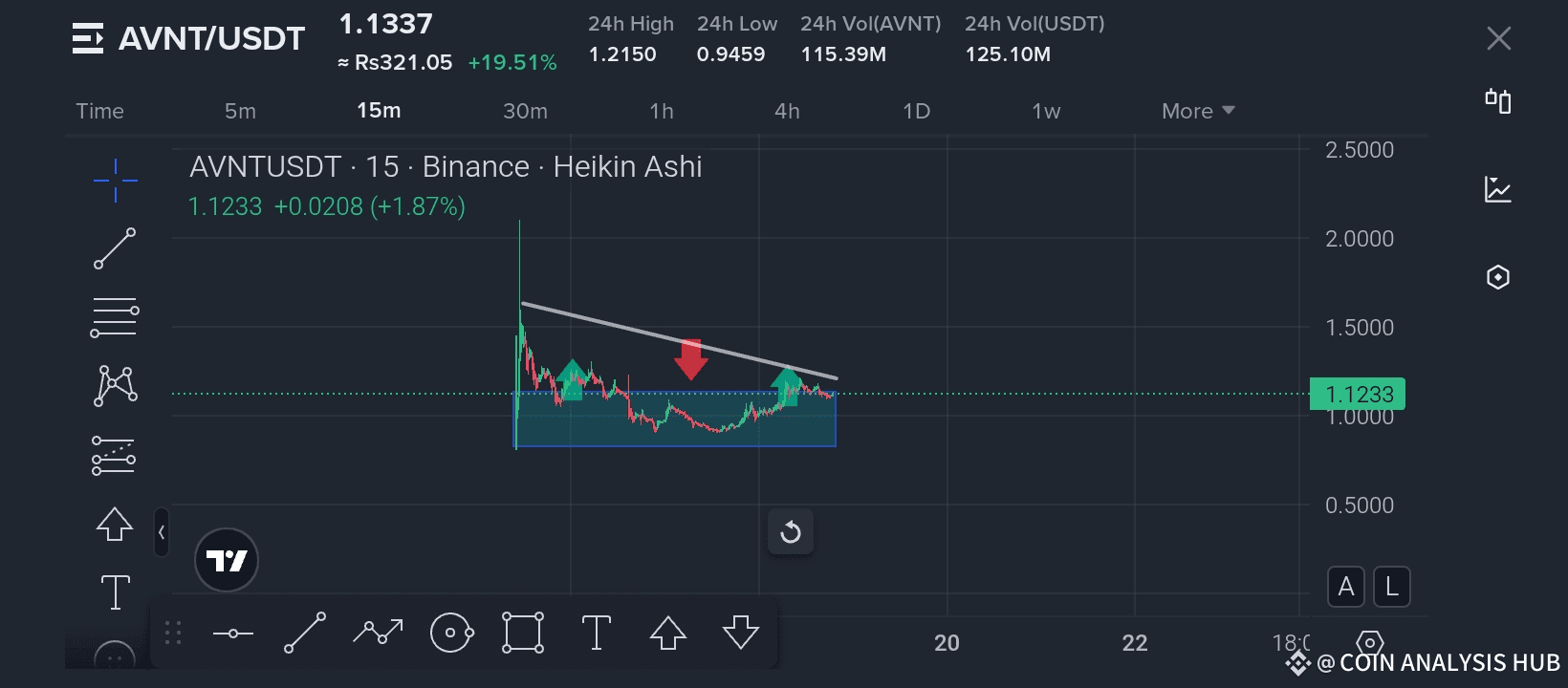Select the trend line tool in left sidebar
This screenshot has height=688, width=1568.
[x=115, y=248]
